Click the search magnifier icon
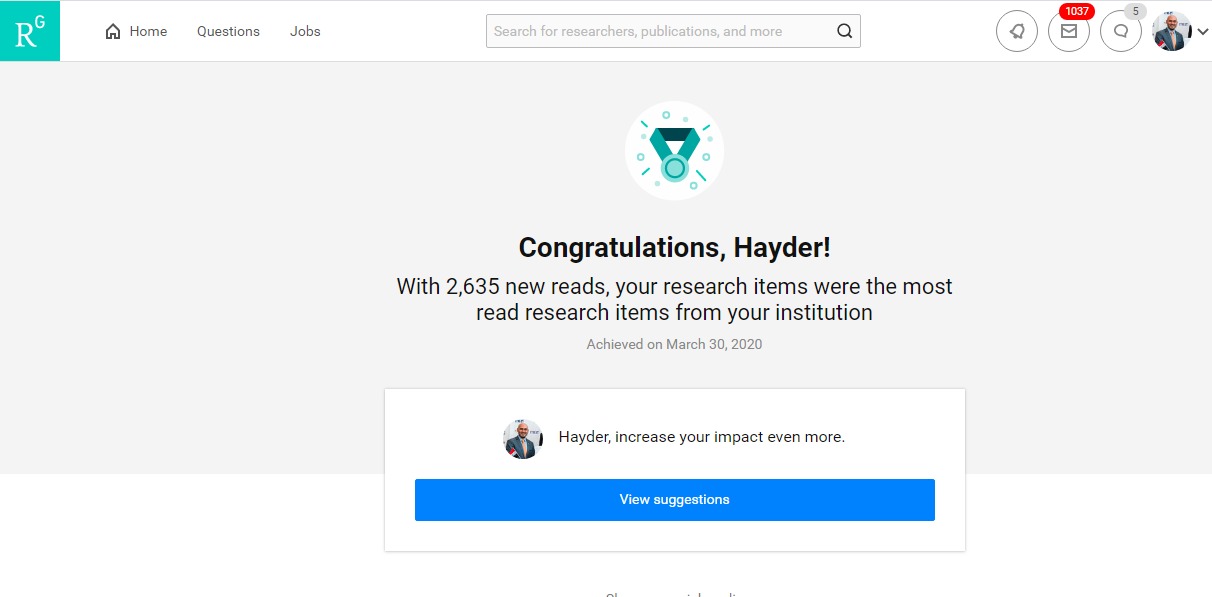The image size is (1212, 597). tap(845, 31)
